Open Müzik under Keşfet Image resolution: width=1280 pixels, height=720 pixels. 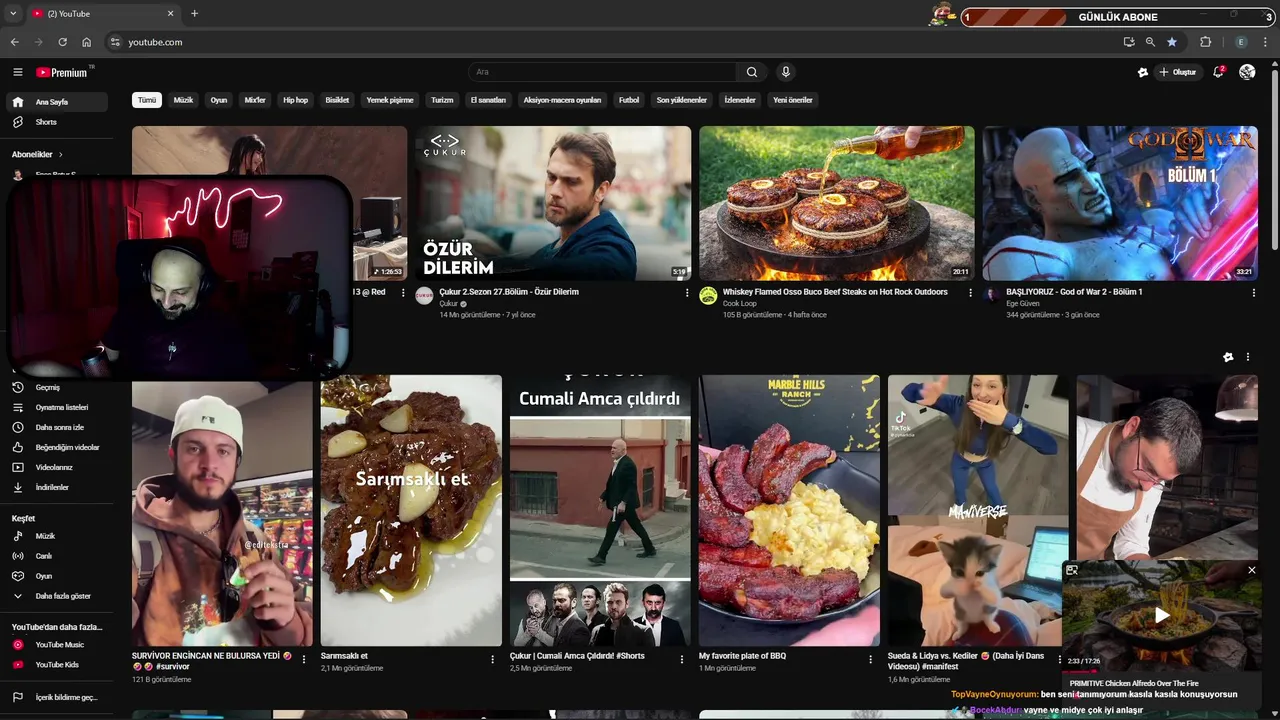(57, 536)
